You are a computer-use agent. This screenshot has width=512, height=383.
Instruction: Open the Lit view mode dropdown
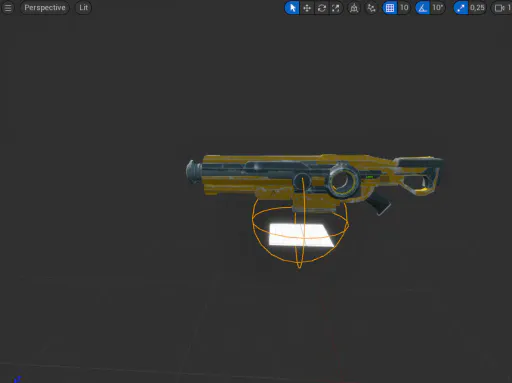[x=83, y=8]
